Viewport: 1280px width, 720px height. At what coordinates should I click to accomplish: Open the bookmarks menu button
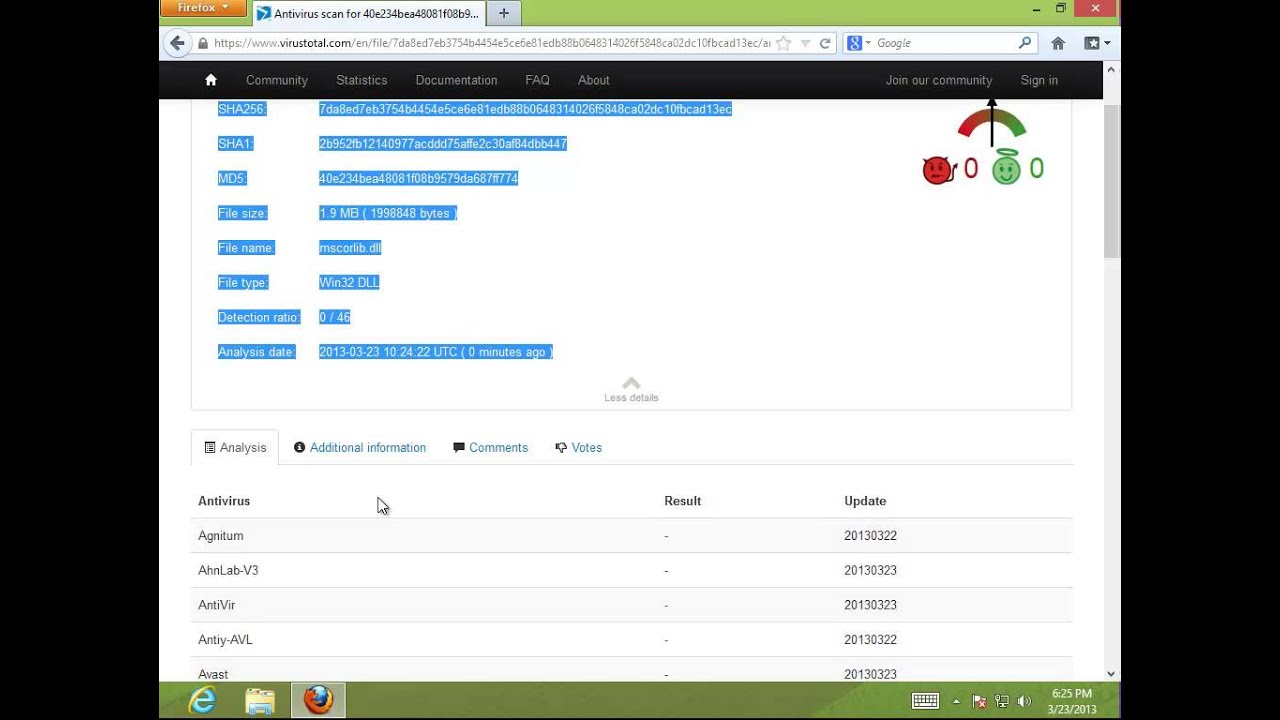1097,43
